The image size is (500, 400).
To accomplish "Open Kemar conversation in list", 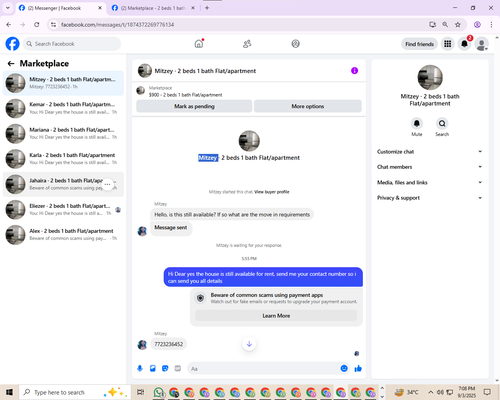I will coord(63,108).
